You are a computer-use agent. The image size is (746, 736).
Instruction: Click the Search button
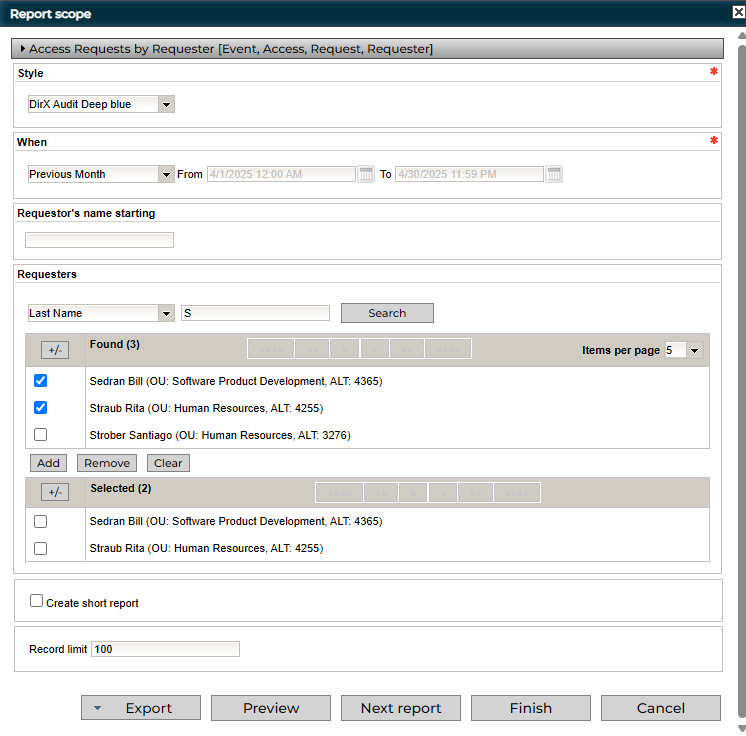[x=387, y=313]
